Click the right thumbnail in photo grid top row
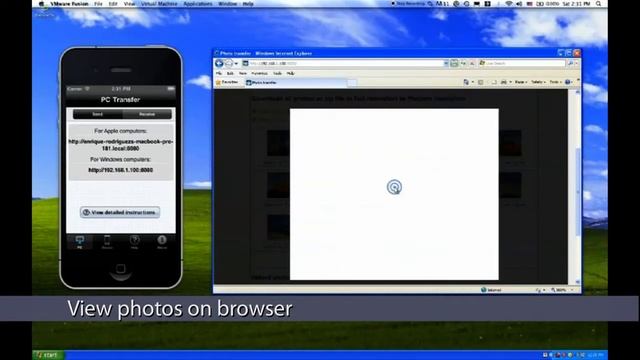 [510, 143]
